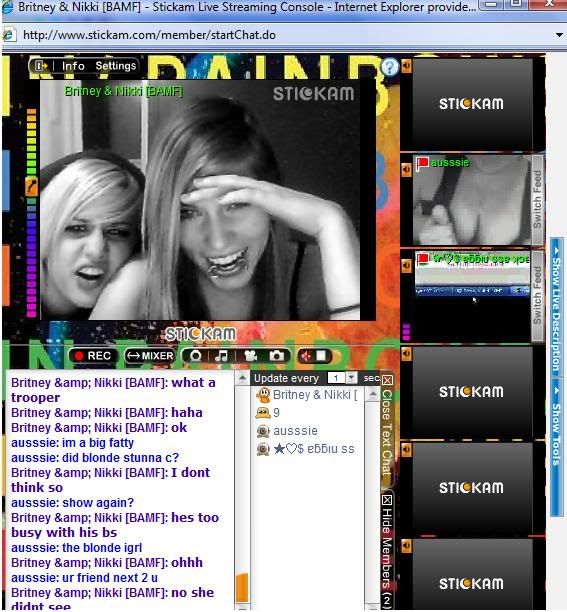Mute audio of third guest feed
This screenshot has height=612, width=567.
[x=406, y=265]
